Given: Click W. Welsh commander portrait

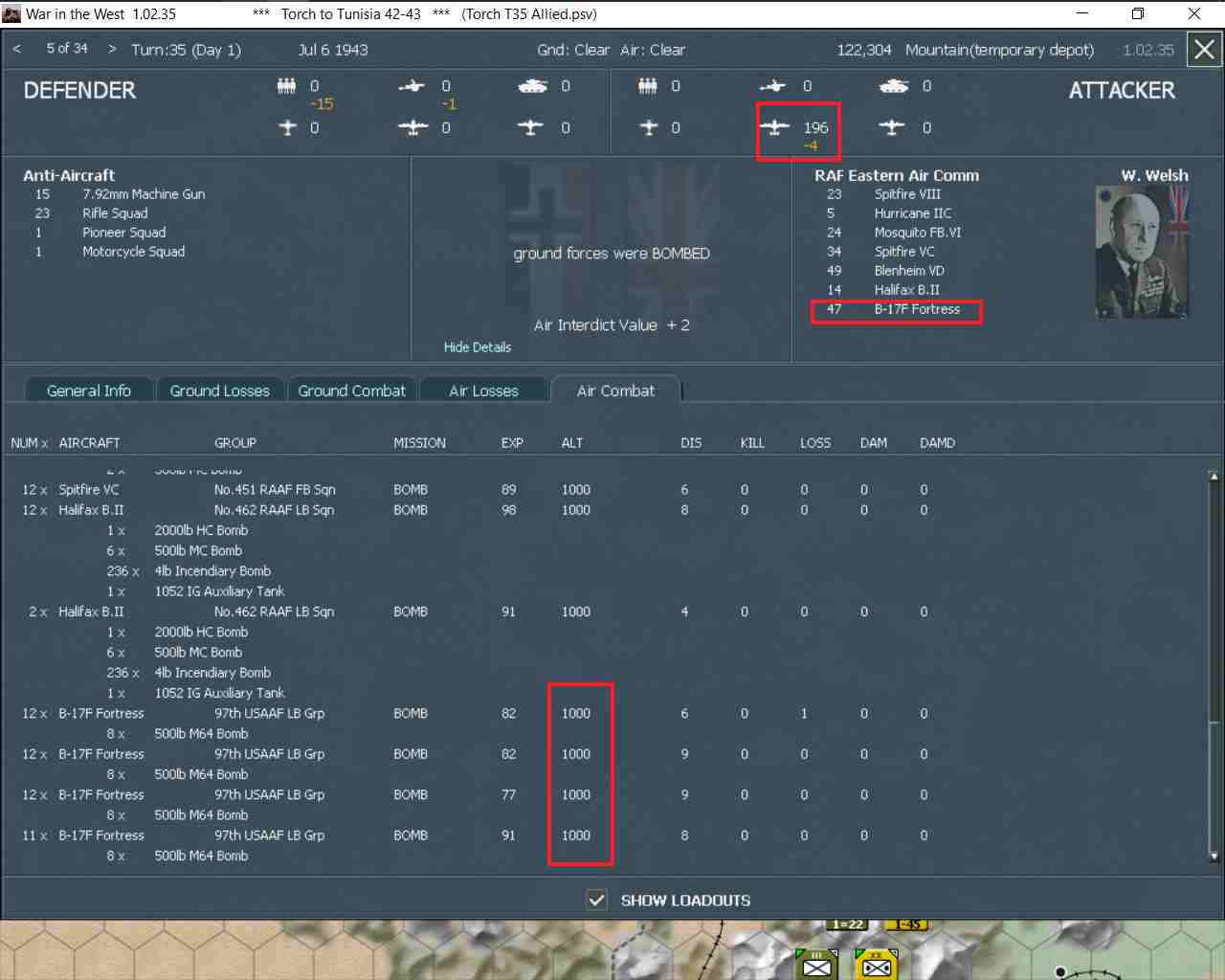Looking at the screenshot, I should [x=1143, y=252].
